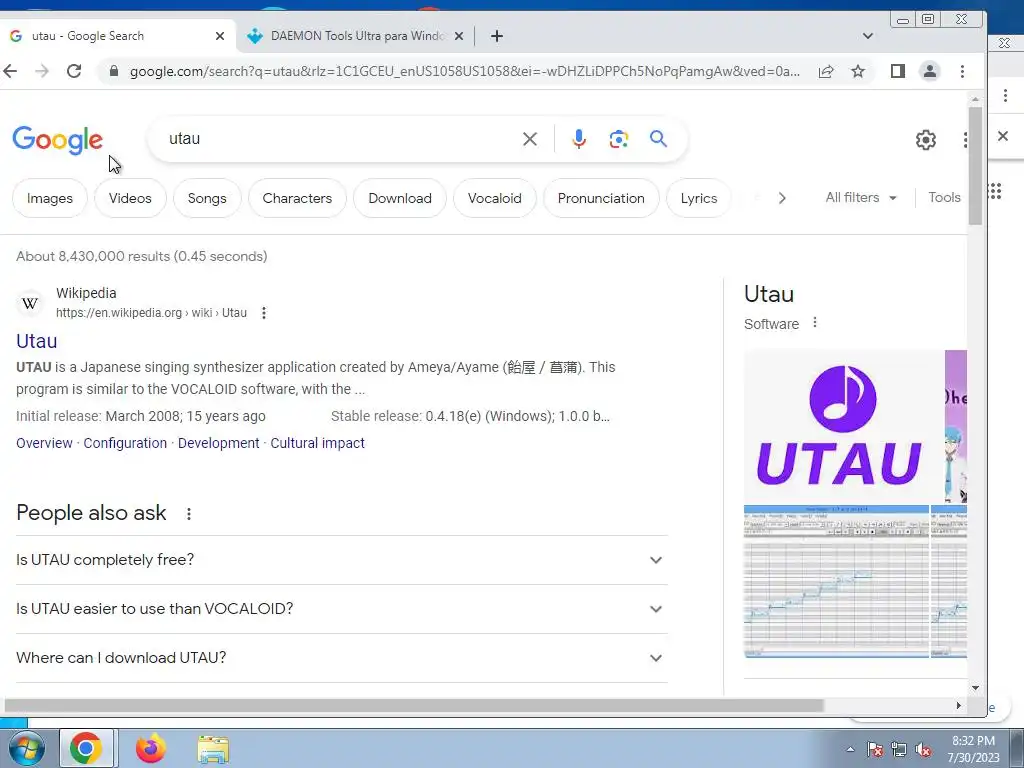Viewport: 1024px width, 768px height.
Task: Select the Pronunciation filter chip
Action: pyautogui.click(x=601, y=198)
